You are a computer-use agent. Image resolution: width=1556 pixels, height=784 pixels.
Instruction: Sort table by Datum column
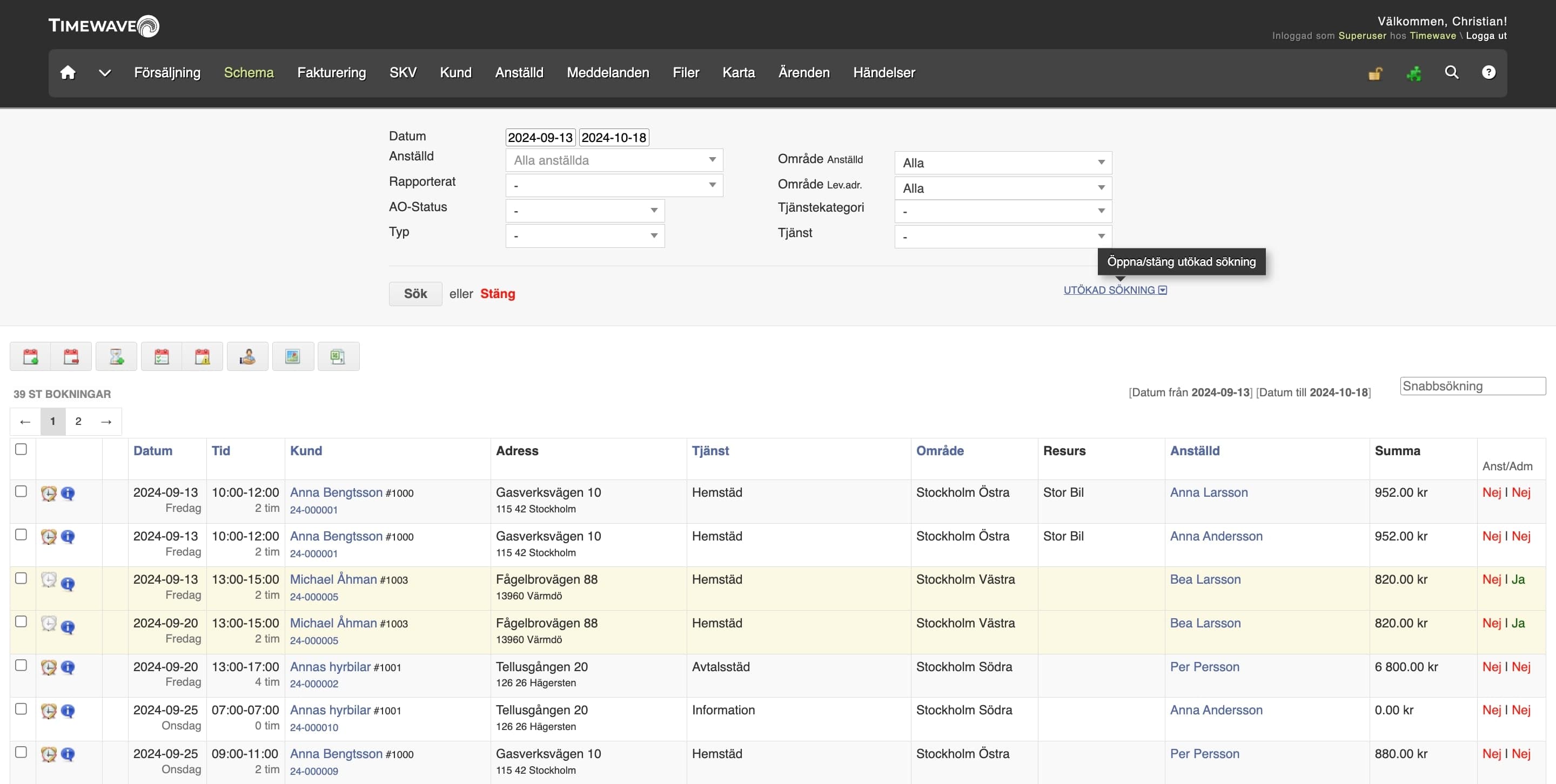coord(153,451)
